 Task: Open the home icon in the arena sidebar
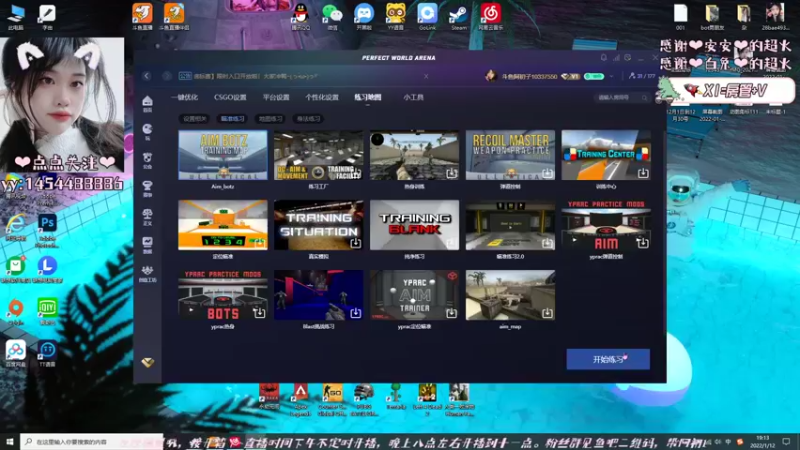click(x=147, y=101)
